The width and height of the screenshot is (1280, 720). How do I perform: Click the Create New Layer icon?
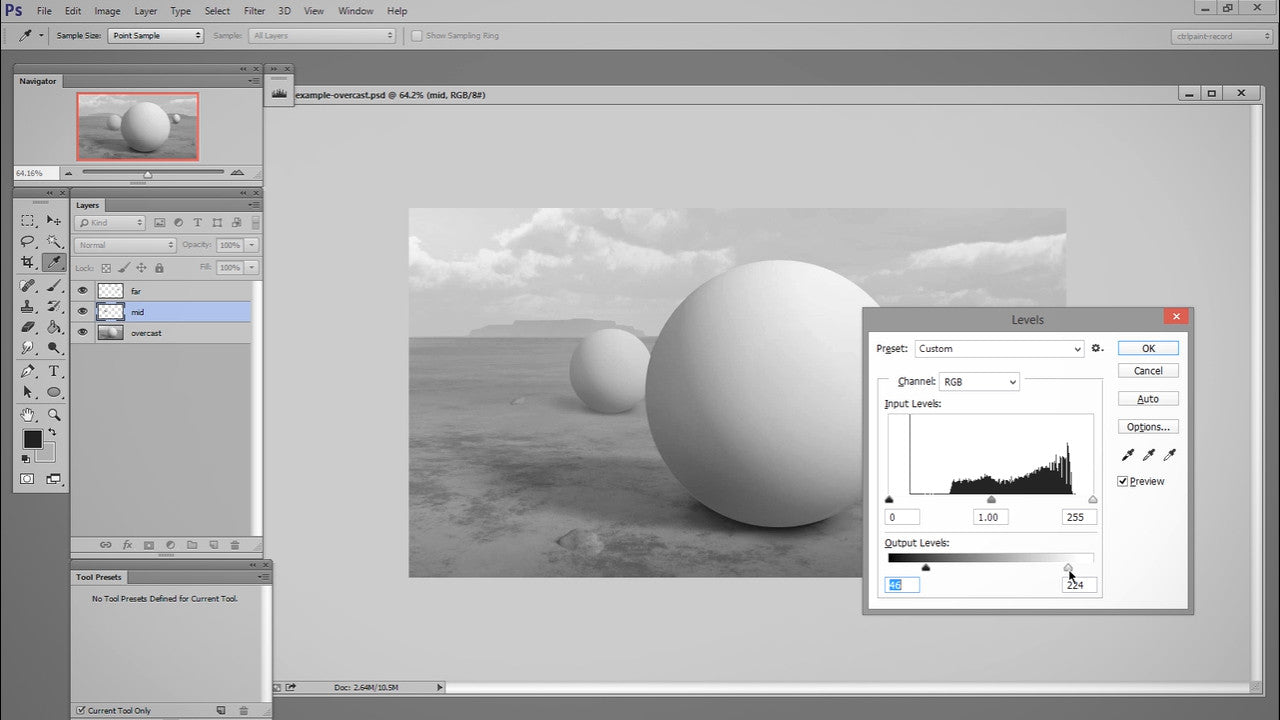click(x=213, y=545)
